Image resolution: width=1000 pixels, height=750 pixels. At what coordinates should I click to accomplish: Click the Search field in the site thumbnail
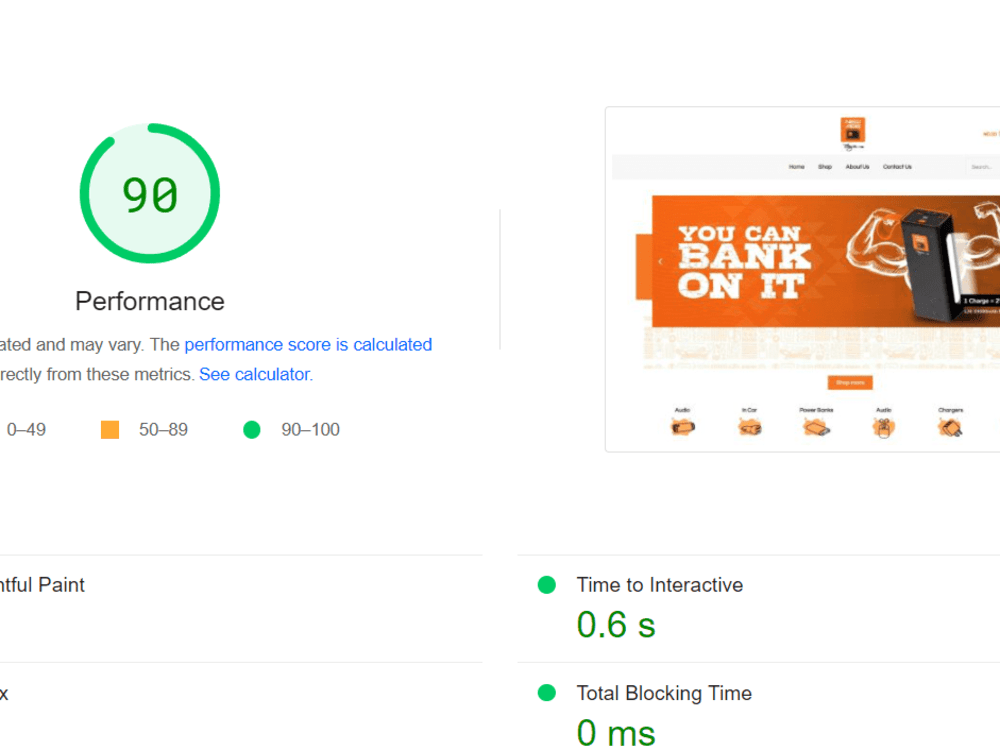click(x=983, y=167)
